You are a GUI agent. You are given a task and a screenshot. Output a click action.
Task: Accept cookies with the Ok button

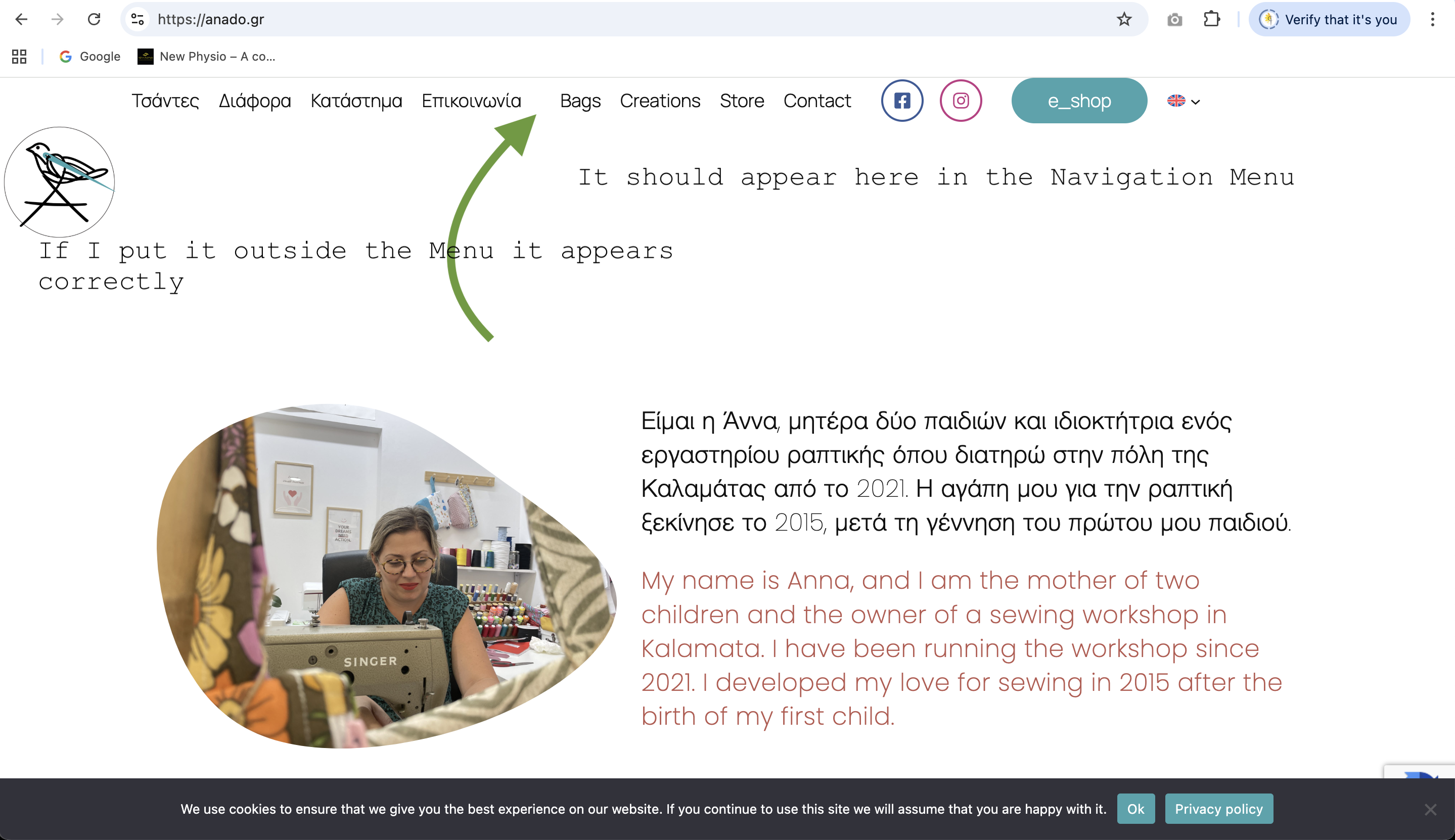click(1135, 809)
